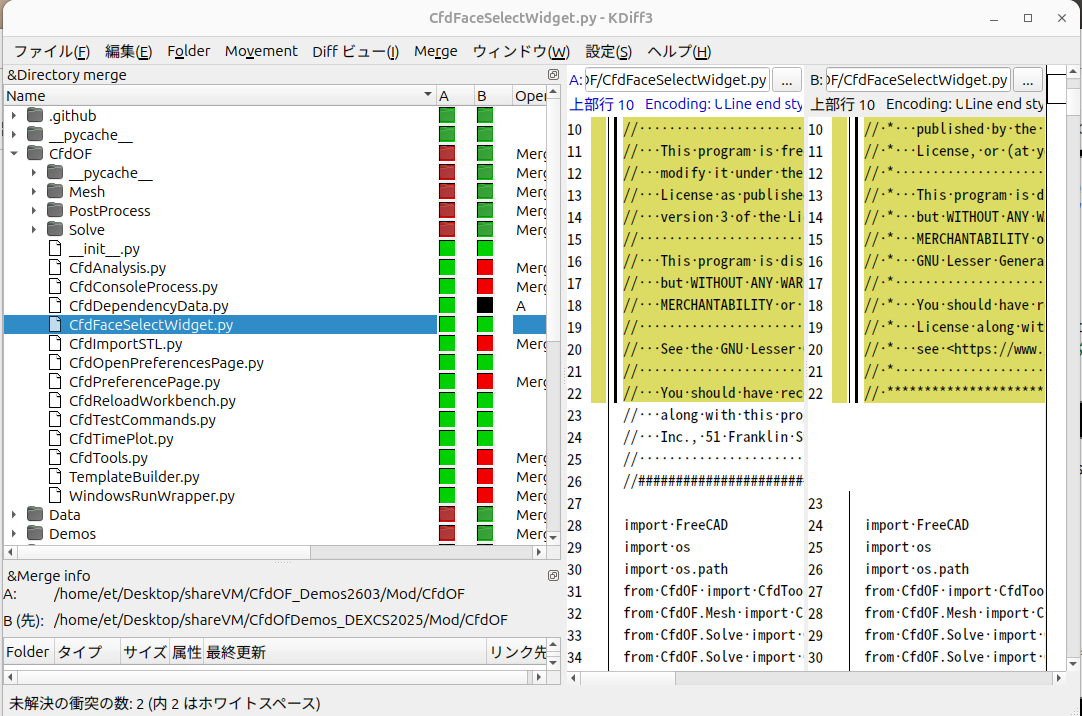The height and width of the screenshot is (716, 1082).
Task: Expand the Demos folder
Action: [x=14, y=534]
